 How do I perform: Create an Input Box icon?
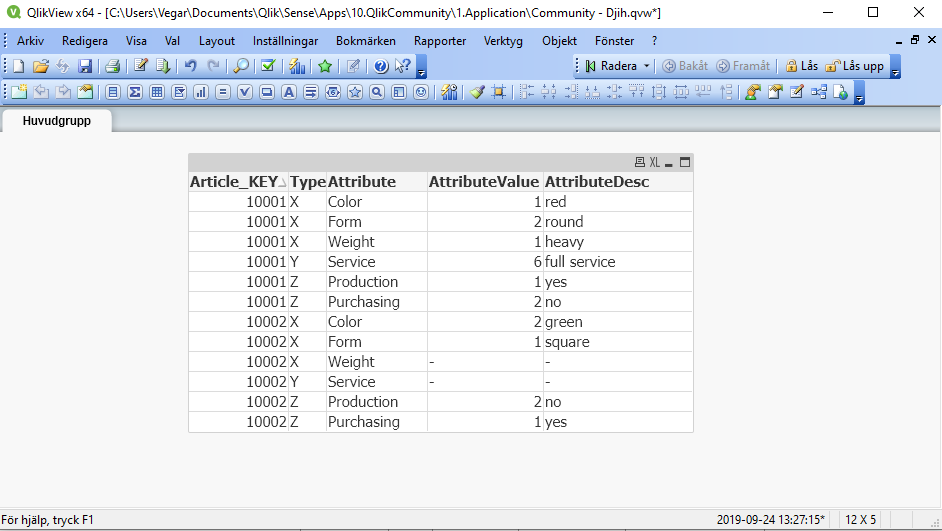tap(223, 92)
